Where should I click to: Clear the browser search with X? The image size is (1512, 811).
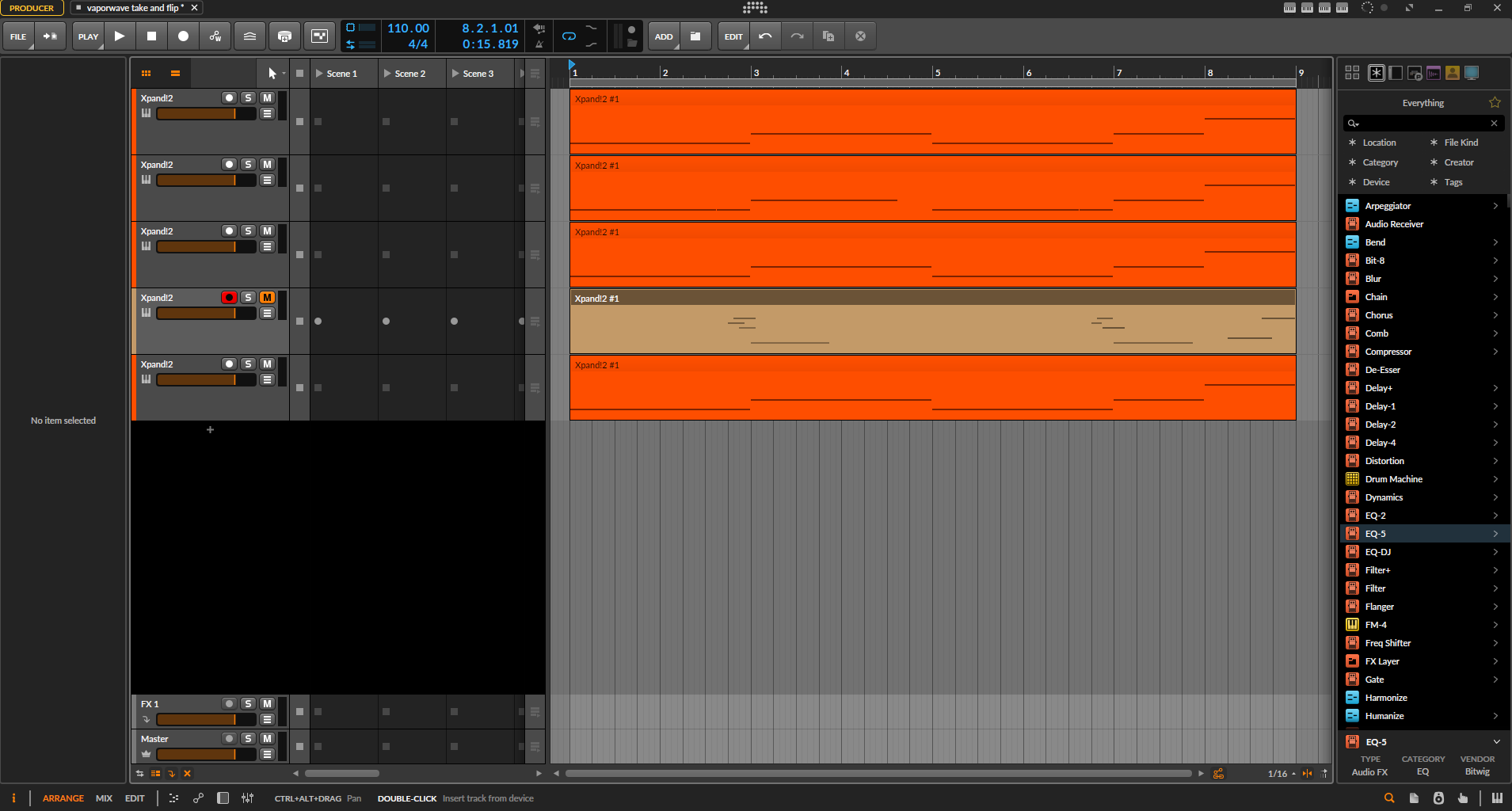(1495, 123)
